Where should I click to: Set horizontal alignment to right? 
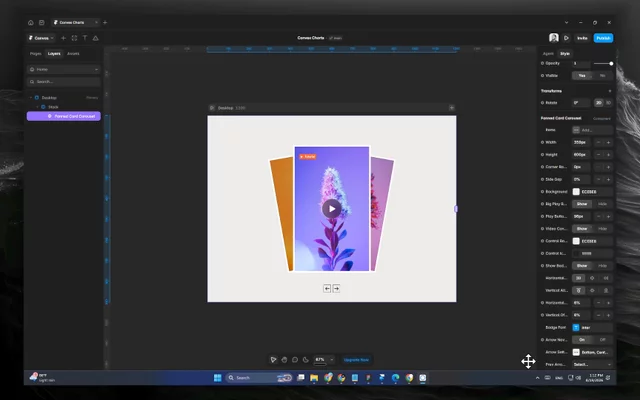[606, 278]
